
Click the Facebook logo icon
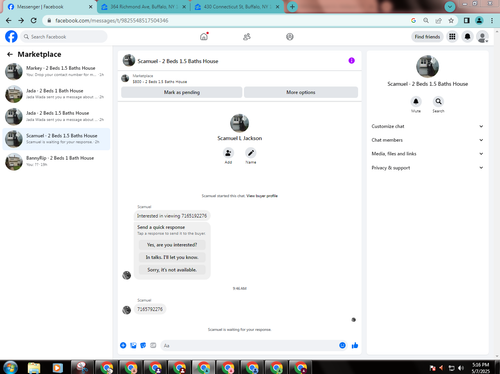coord(11,36)
